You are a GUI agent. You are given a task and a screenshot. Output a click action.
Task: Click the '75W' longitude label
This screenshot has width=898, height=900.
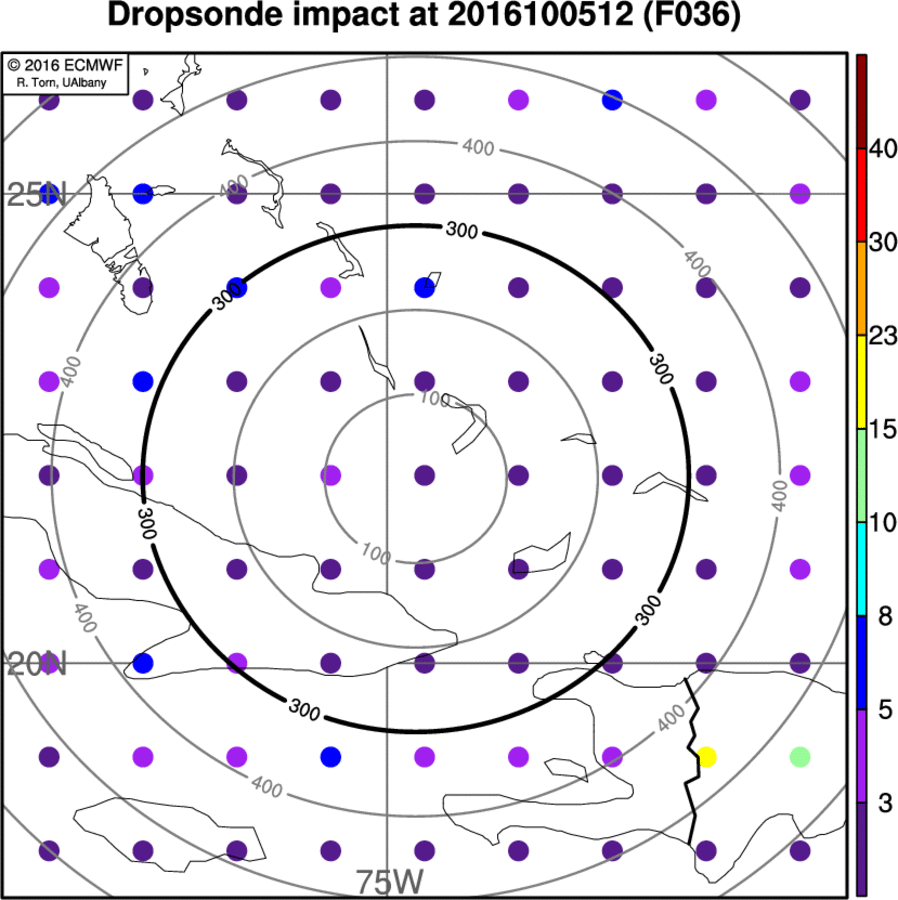point(390,882)
